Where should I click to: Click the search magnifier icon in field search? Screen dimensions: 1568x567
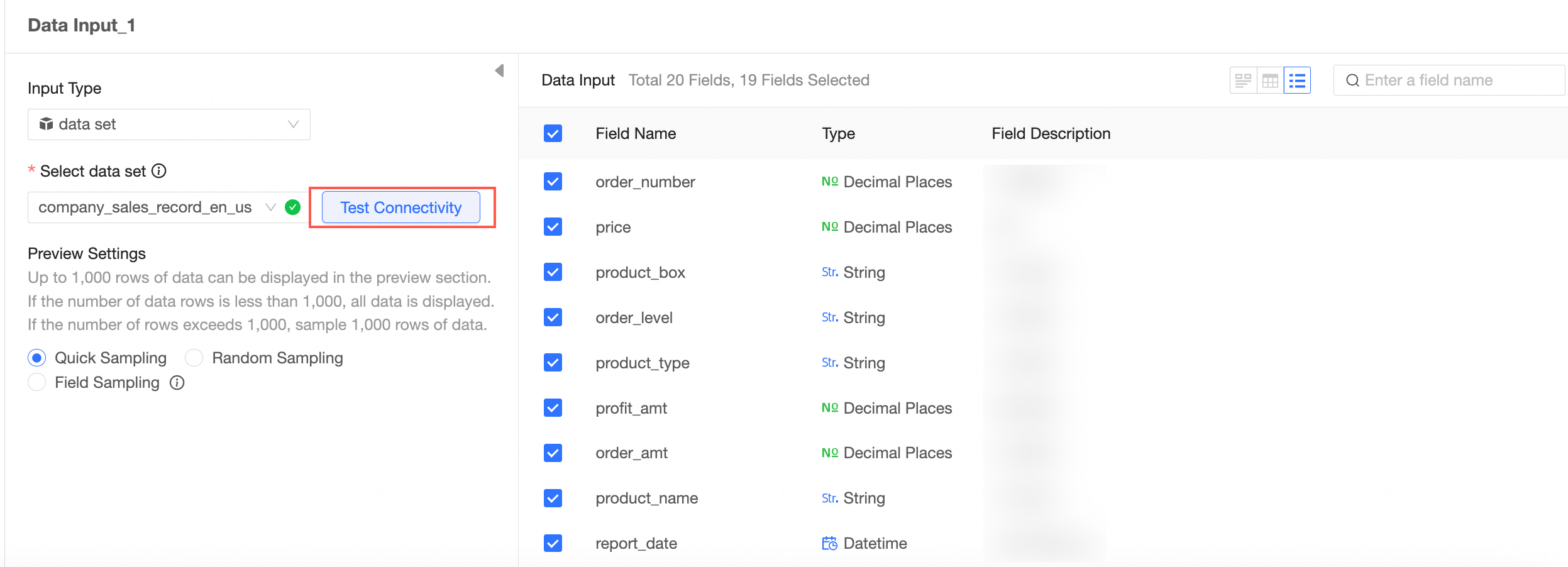click(1352, 80)
